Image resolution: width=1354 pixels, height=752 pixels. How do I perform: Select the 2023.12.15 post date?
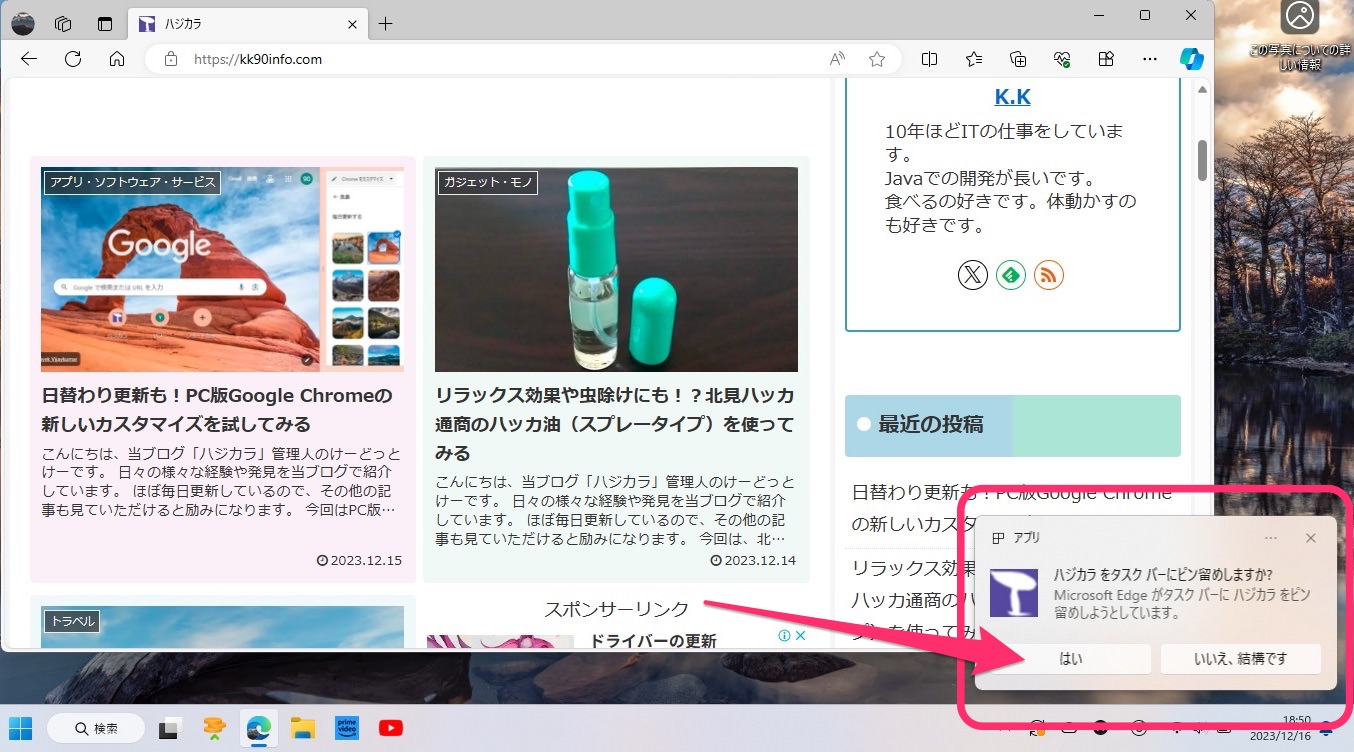click(x=360, y=560)
